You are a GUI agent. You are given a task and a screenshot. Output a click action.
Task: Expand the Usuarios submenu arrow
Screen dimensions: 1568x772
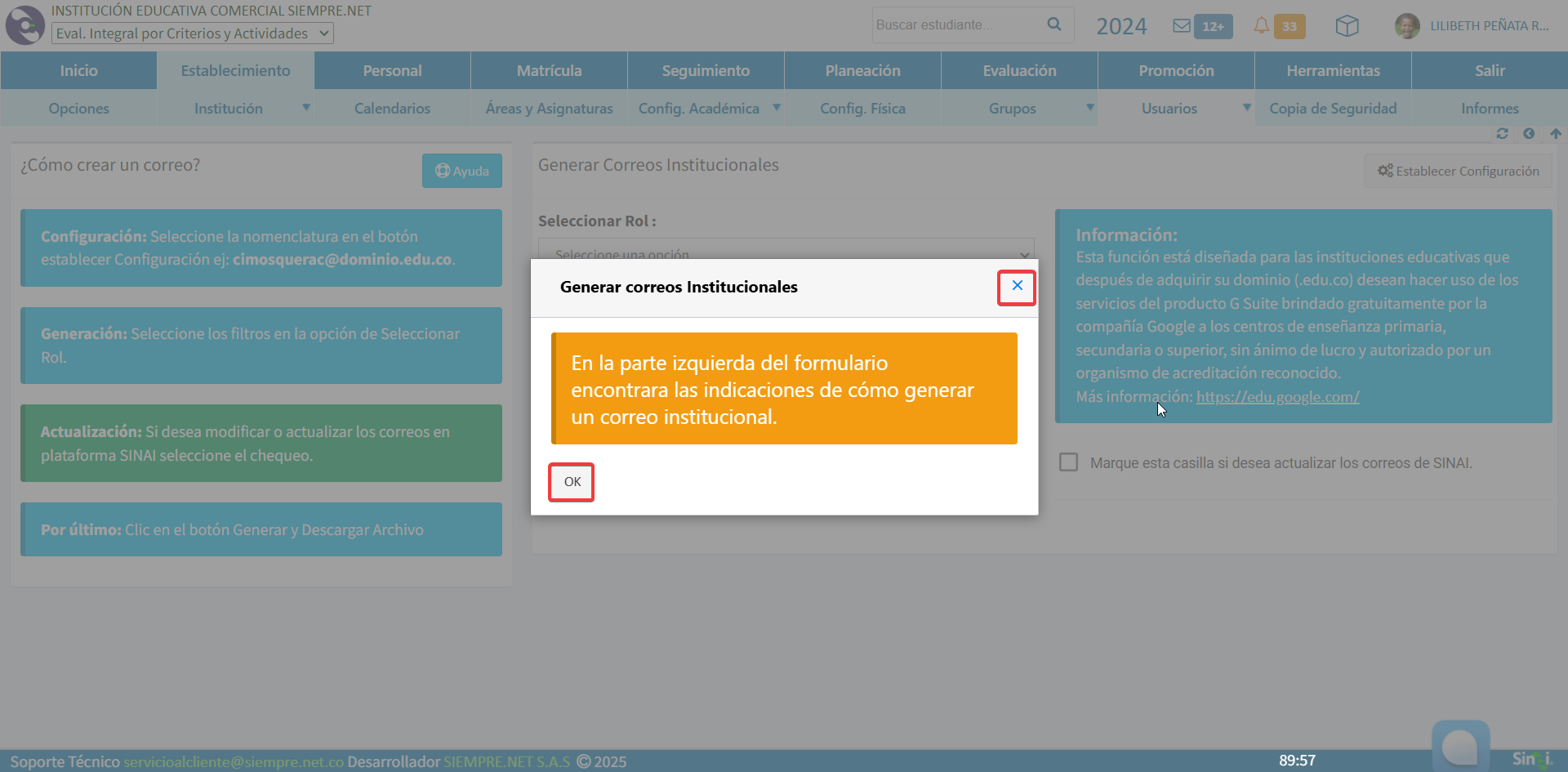tap(1246, 108)
